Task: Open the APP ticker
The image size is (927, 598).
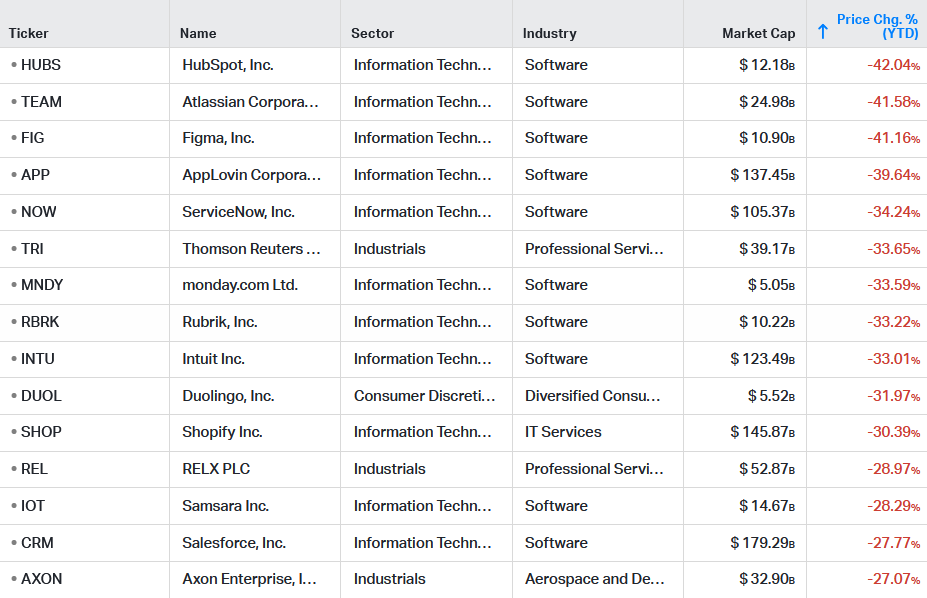Action: (x=35, y=175)
